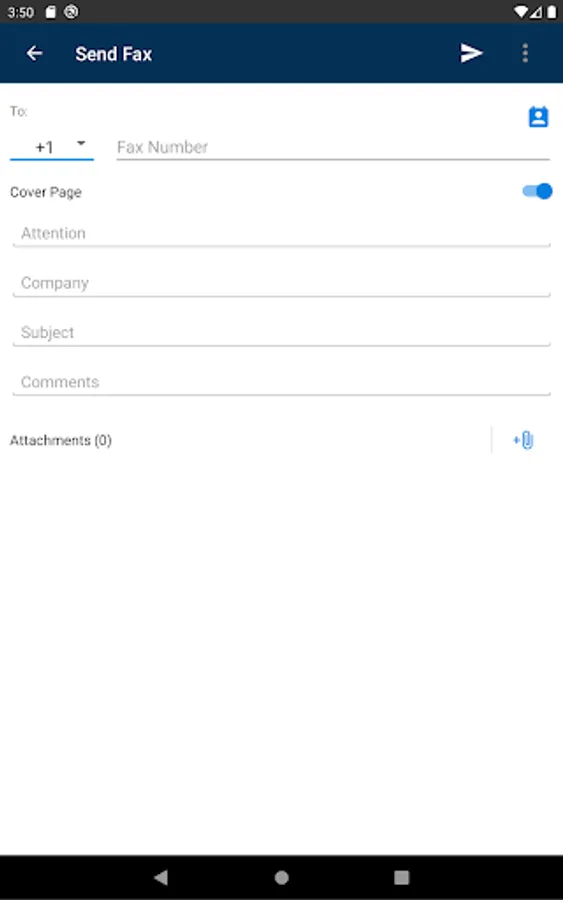
Task: Focus the Fax Number field
Action: tap(333, 148)
